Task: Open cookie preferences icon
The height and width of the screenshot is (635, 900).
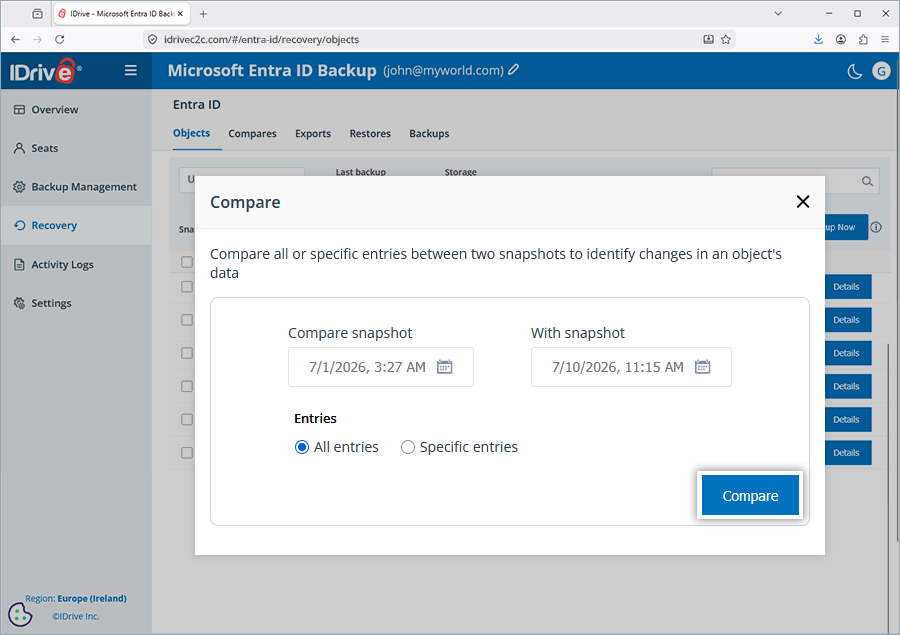Action: (20, 614)
